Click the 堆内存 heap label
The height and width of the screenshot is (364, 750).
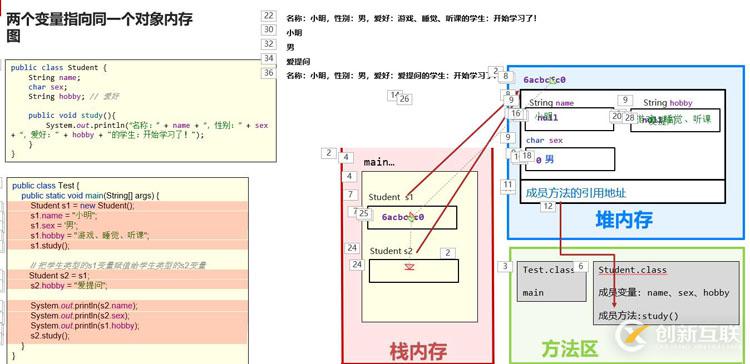tap(624, 220)
